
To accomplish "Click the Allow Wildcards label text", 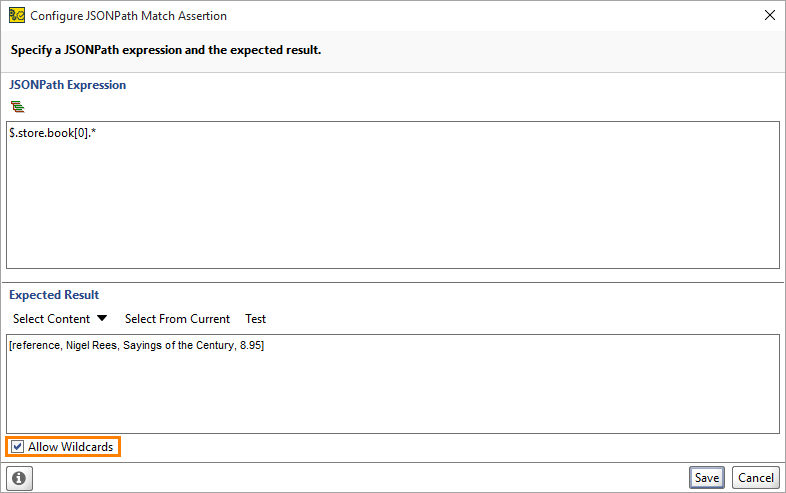I will [x=71, y=447].
